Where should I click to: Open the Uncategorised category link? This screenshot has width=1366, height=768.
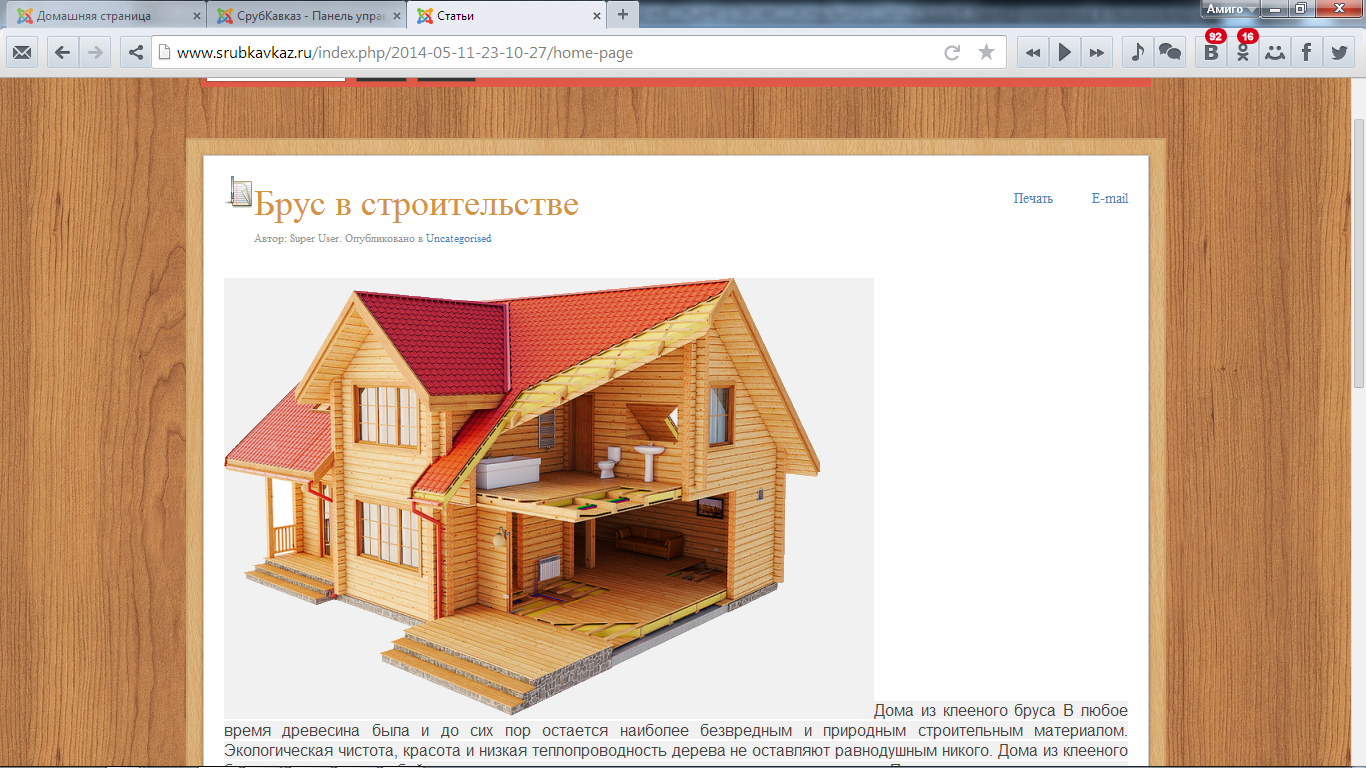pyautogui.click(x=459, y=239)
